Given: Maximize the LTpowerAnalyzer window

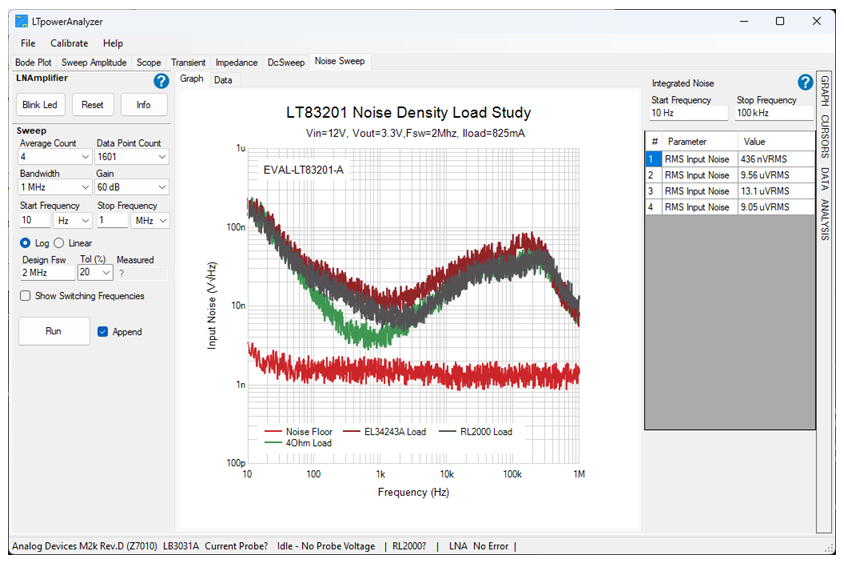Looking at the screenshot, I should click(x=779, y=22).
